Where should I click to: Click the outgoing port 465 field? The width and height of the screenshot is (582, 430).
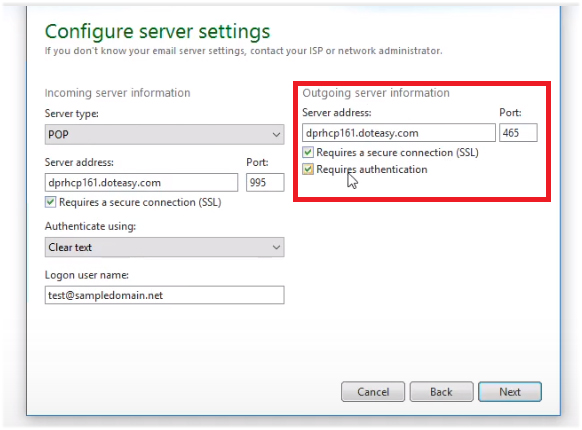pyautogui.click(x=518, y=133)
